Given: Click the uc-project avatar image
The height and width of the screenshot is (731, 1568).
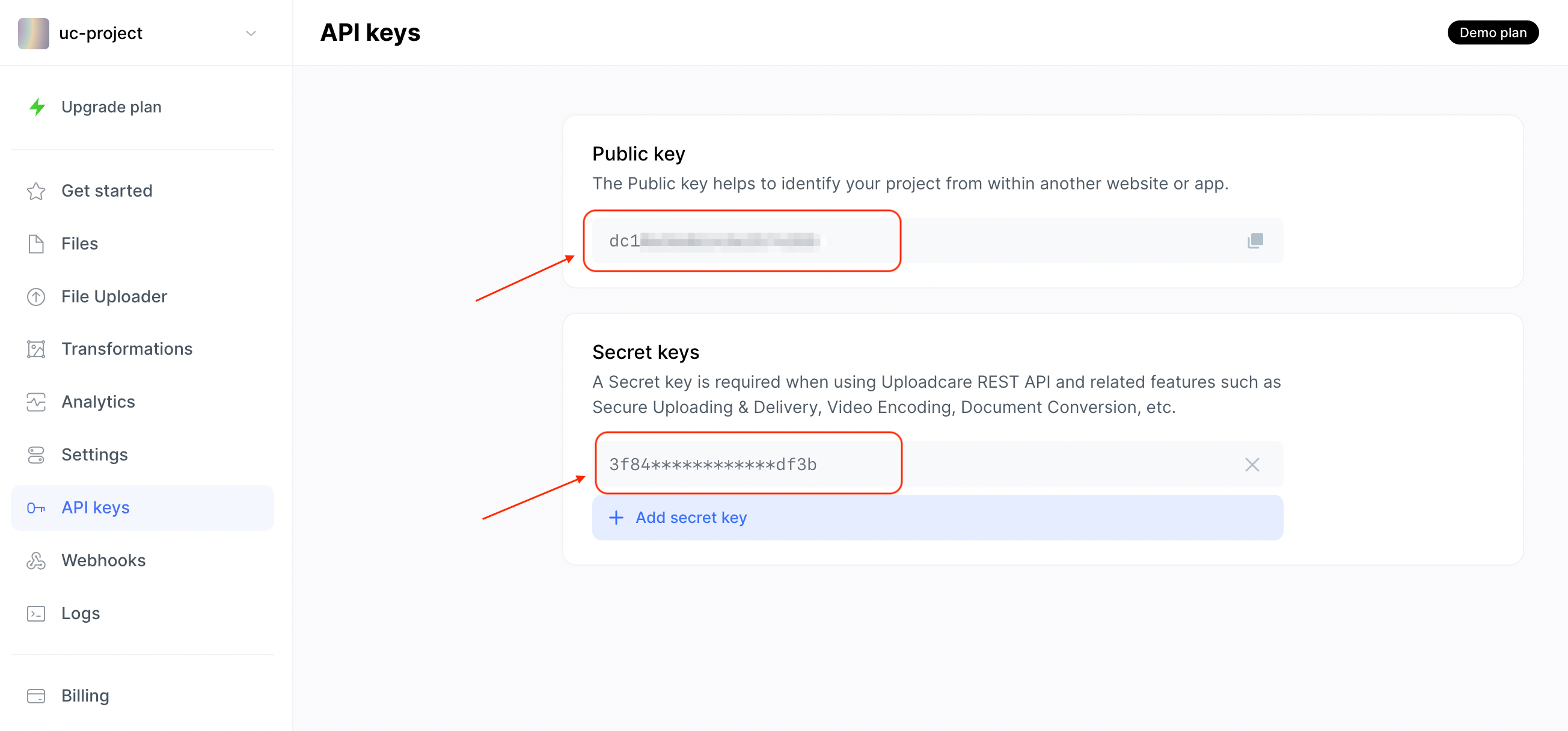Looking at the screenshot, I should (34, 34).
